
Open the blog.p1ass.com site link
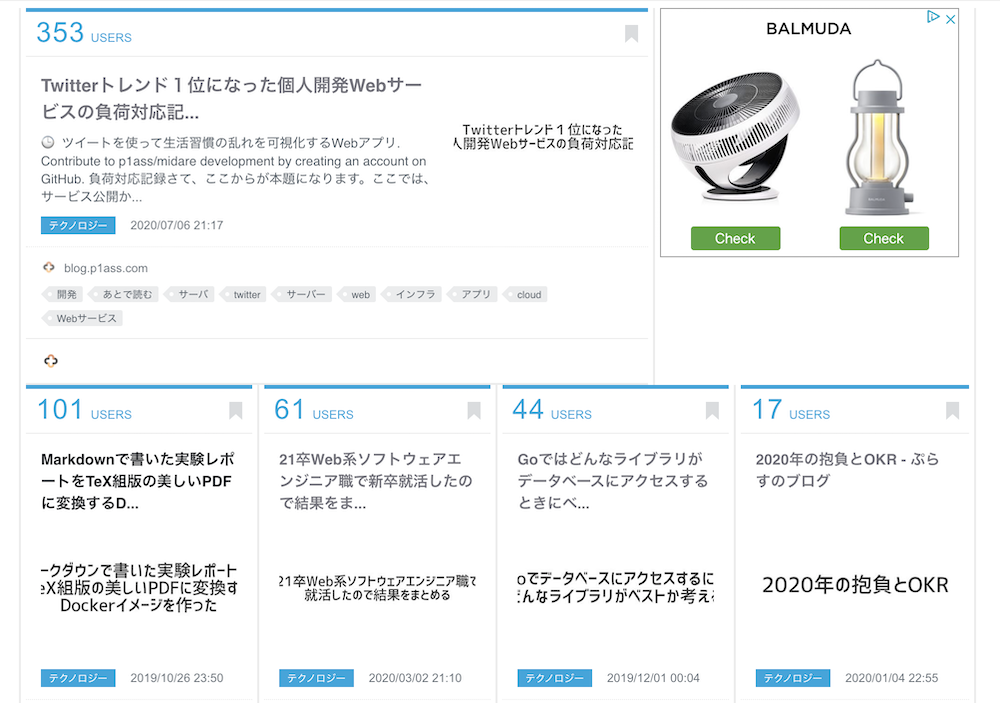[106, 268]
